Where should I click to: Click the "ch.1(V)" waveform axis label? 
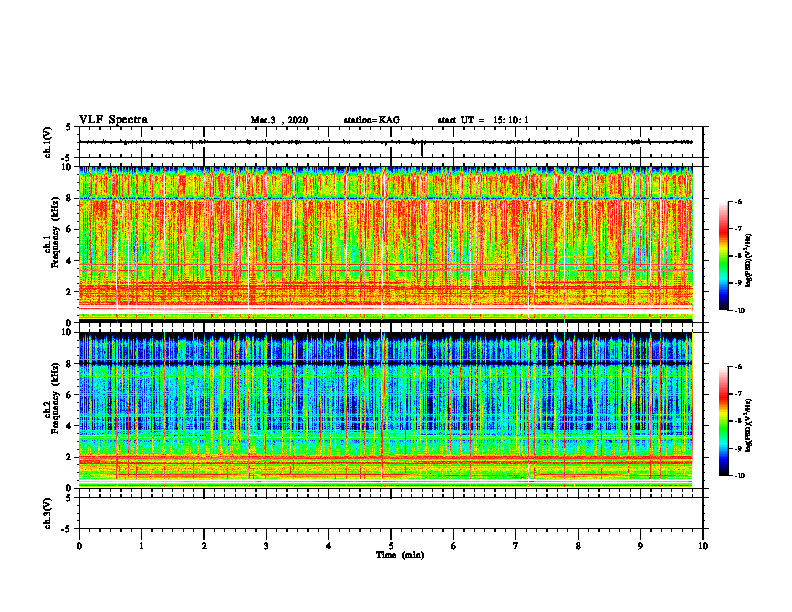(47, 142)
